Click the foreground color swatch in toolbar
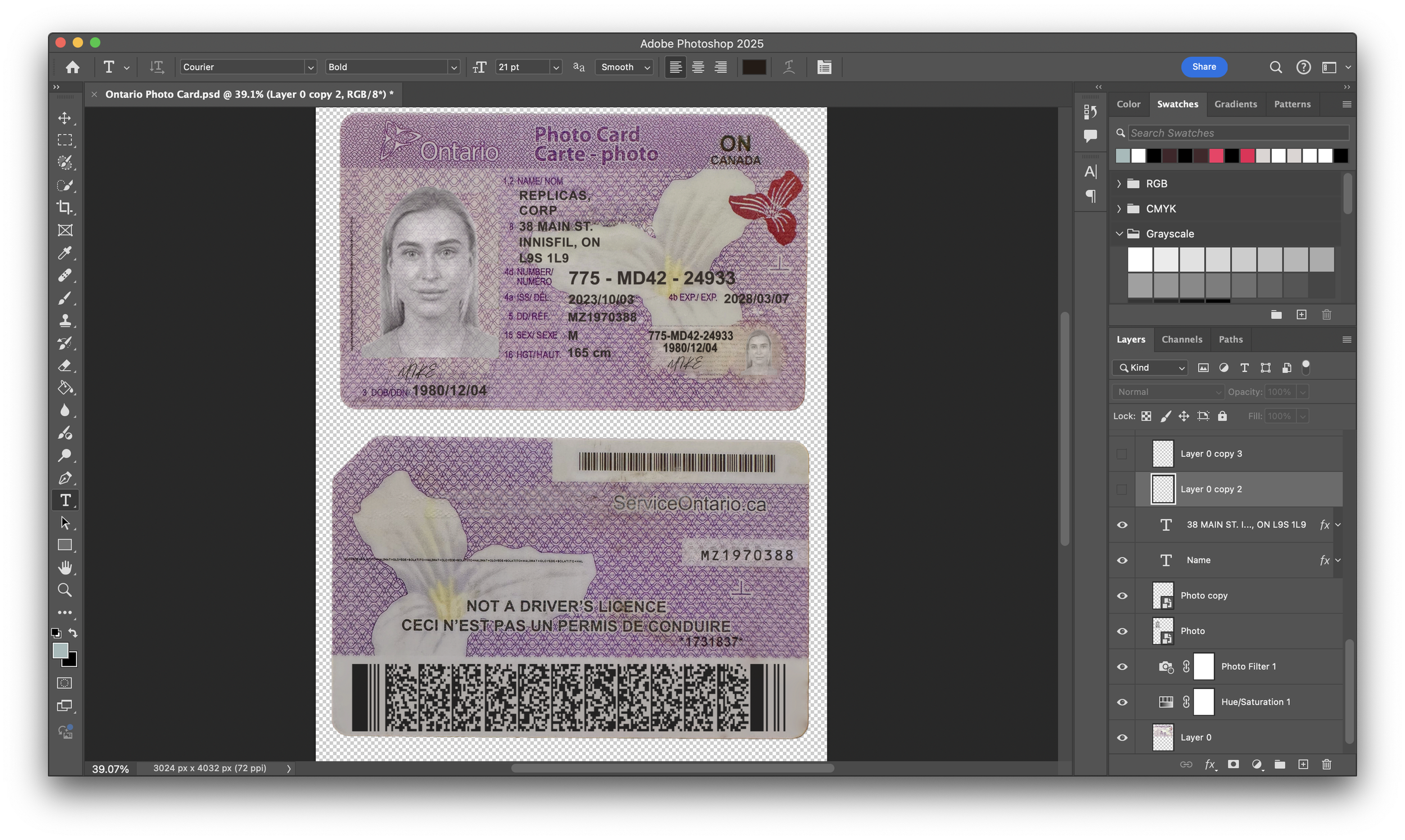The image size is (1405, 840). coord(60,651)
